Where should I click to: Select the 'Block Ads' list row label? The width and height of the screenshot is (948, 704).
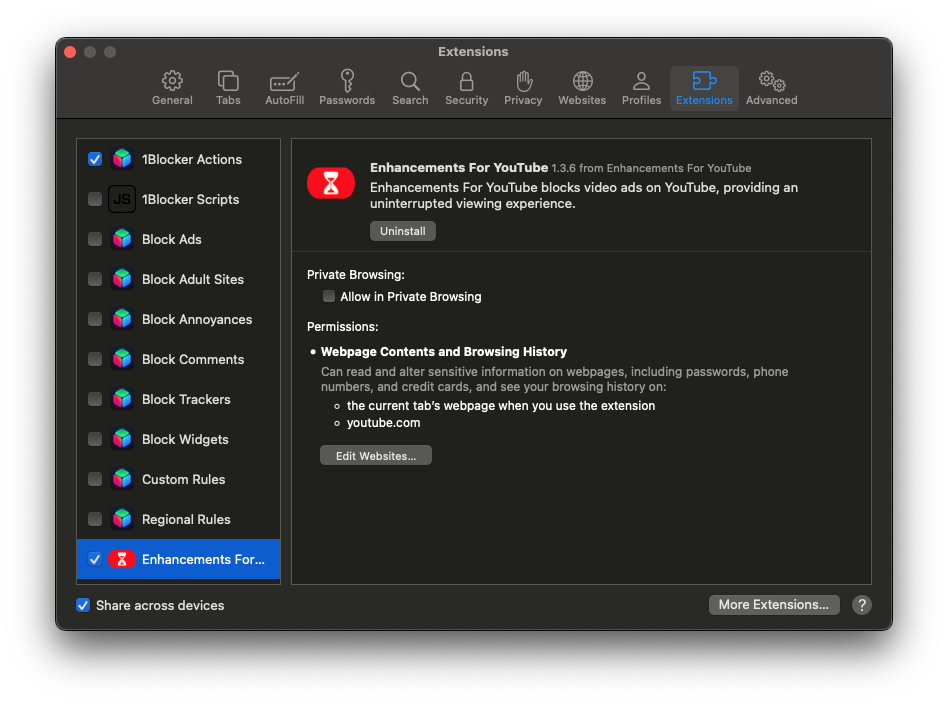[172, 239]
